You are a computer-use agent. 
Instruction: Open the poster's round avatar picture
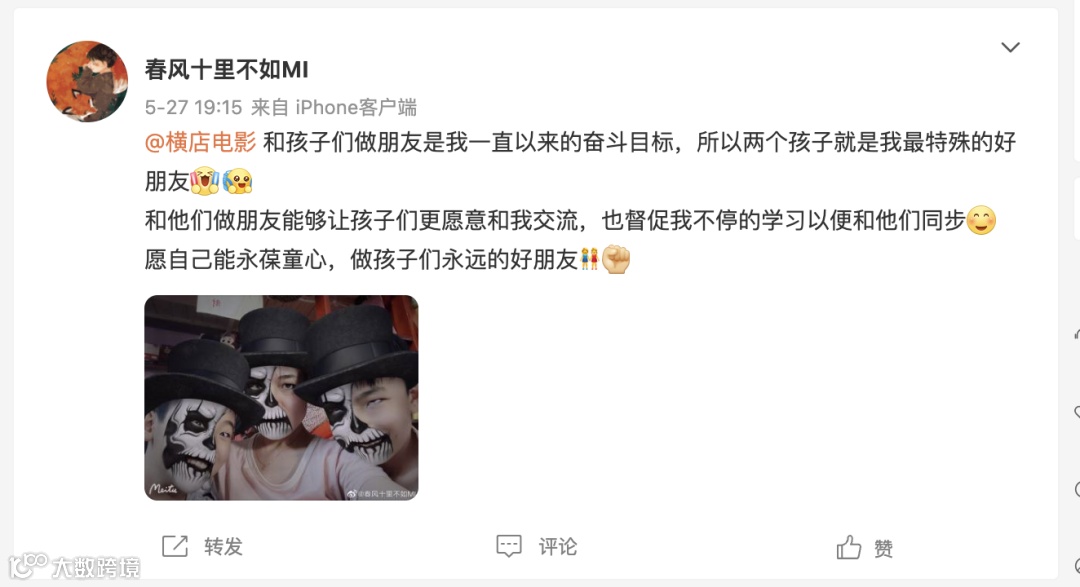(87, 81)
